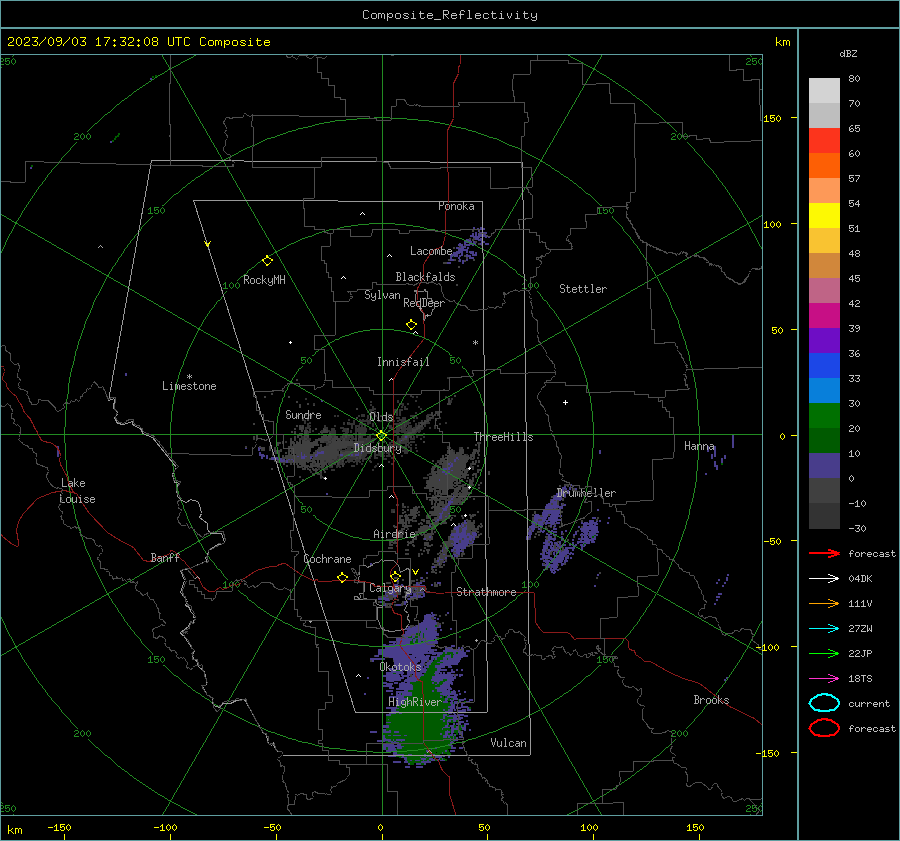Click the Okotoks city label

400,667
